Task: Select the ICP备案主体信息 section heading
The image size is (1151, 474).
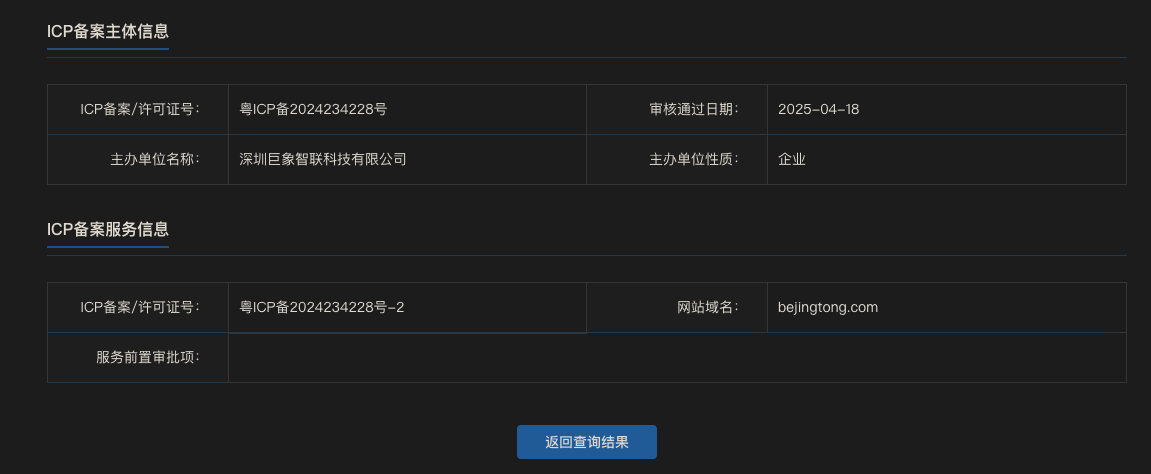Action: click(108, 32)
